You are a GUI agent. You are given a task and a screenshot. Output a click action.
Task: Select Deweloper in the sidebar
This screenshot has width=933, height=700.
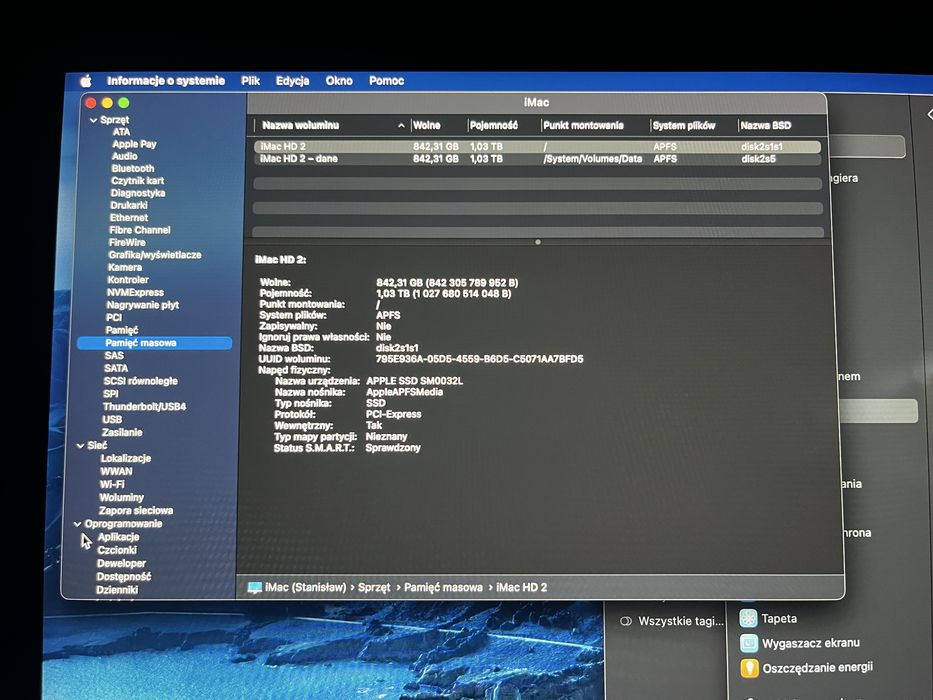[121, 563]
